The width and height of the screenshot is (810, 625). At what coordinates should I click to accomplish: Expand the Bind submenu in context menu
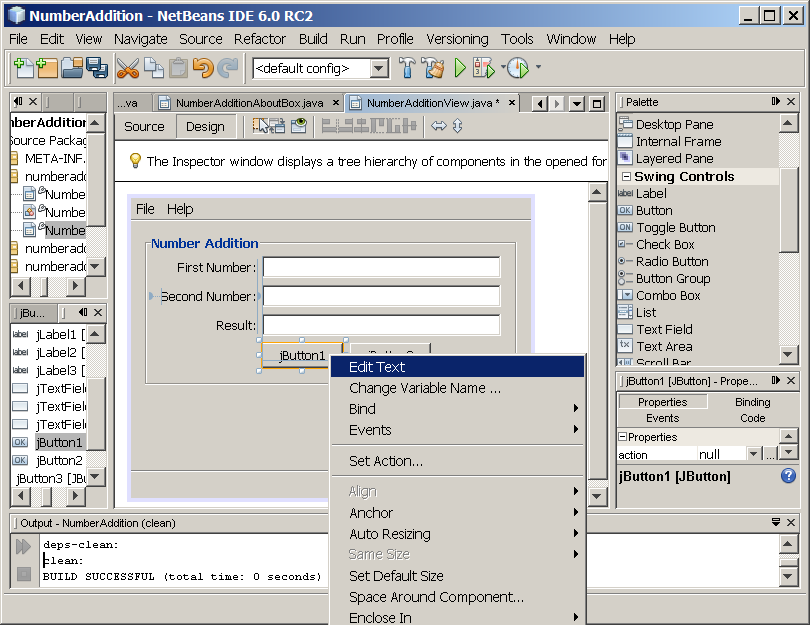(457, 409)
